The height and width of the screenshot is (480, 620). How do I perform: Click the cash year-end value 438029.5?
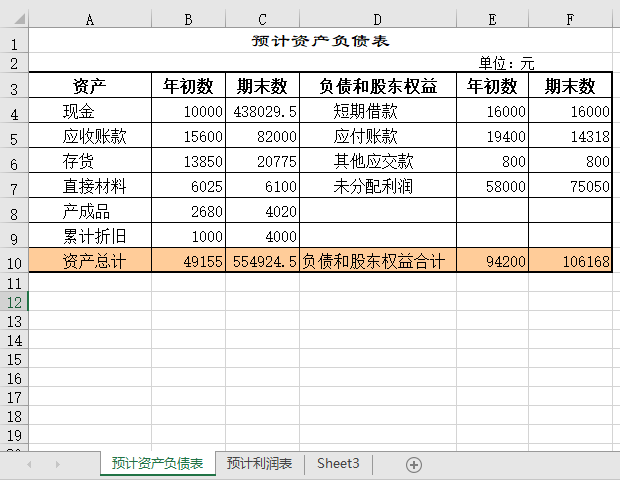tap(263, 112)
